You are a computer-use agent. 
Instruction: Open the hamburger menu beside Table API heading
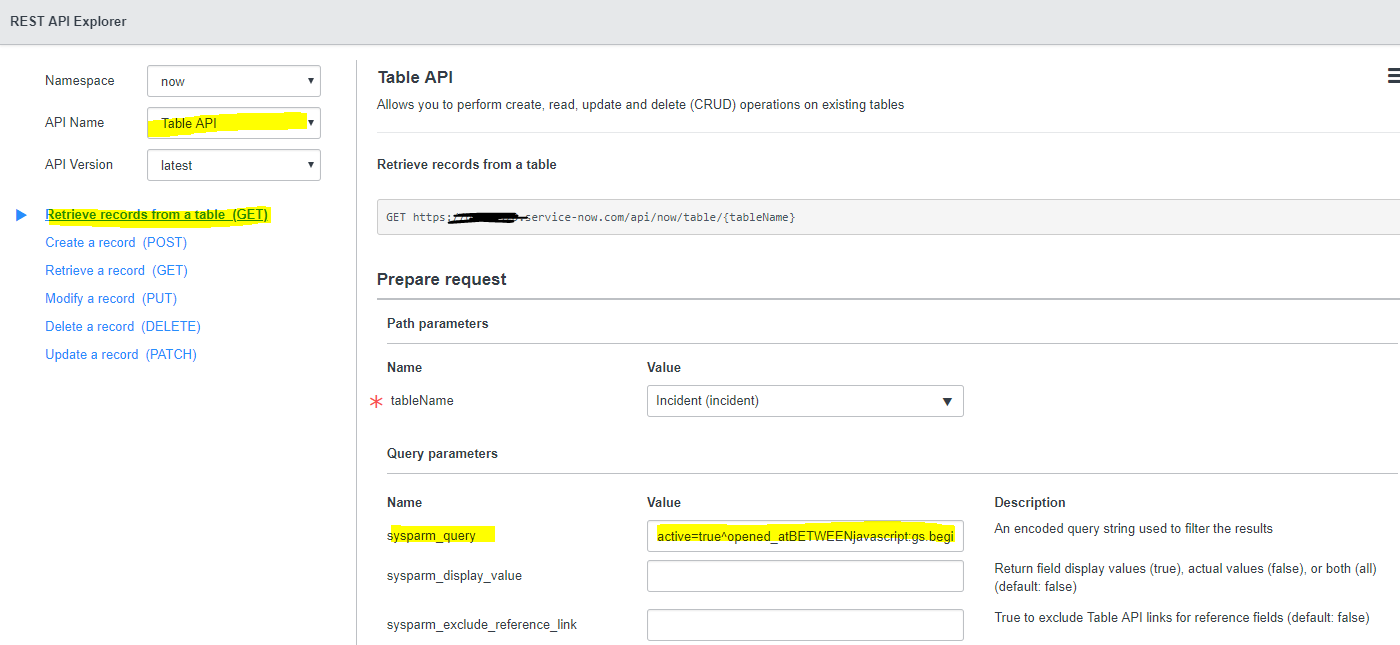[1393, 76]
